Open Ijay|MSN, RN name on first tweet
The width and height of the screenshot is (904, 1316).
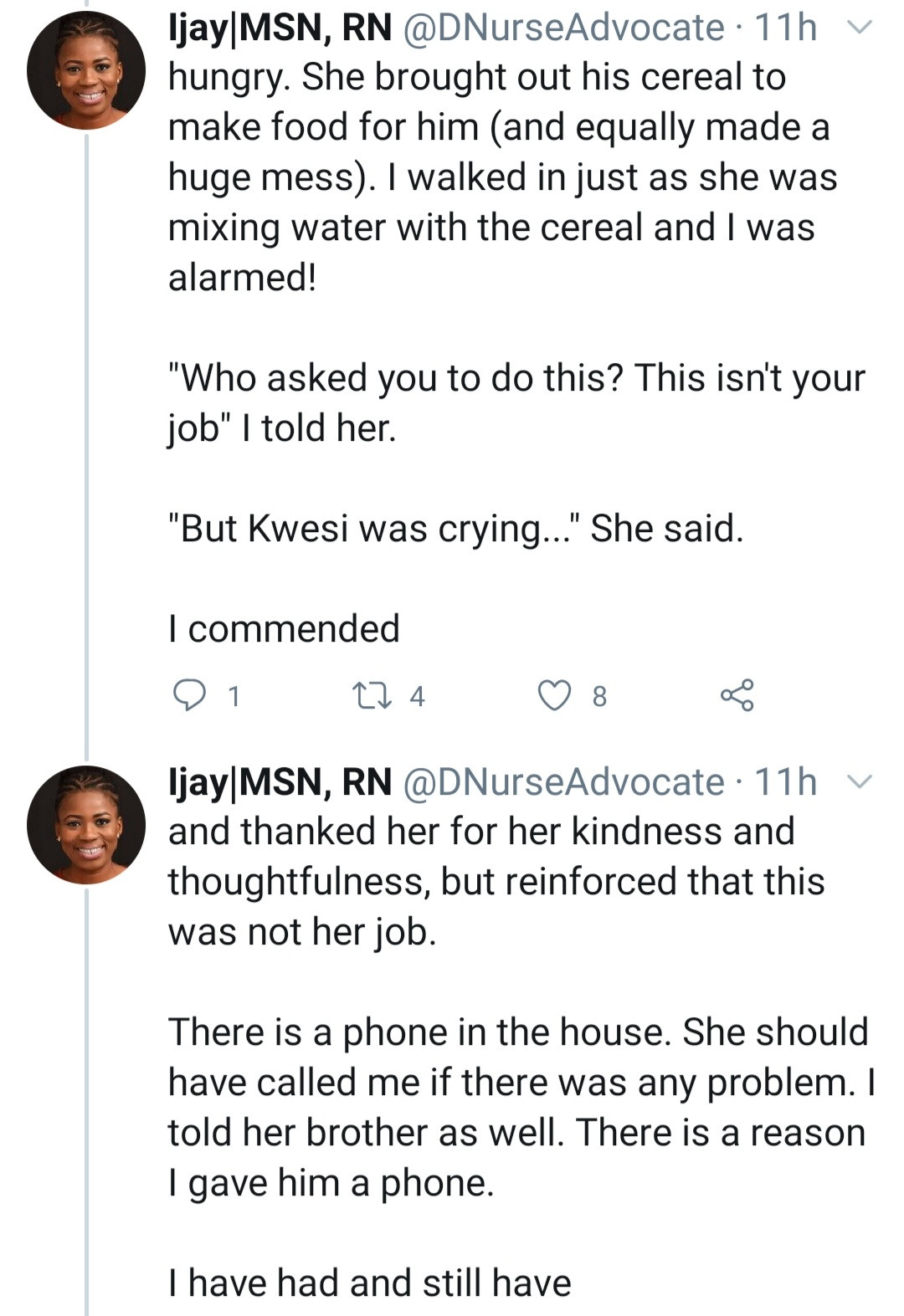click(280, 28)
